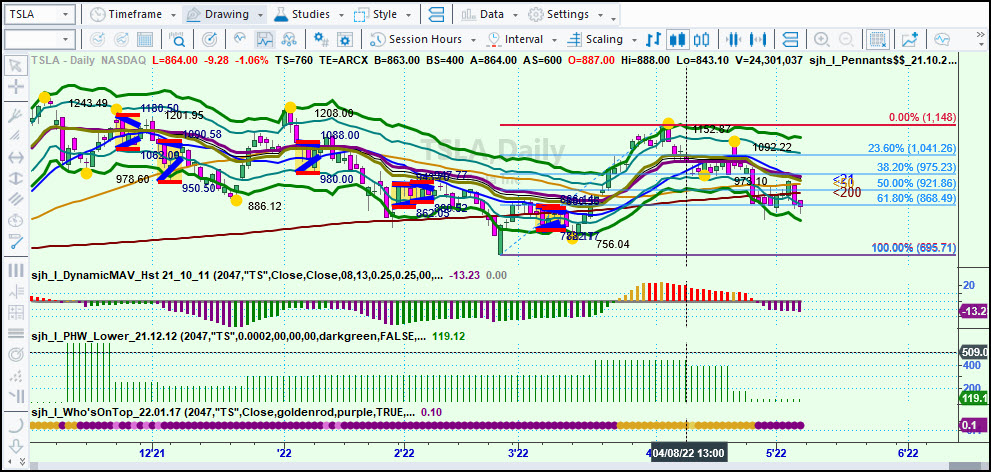
Task: Click the increase bar spacing icon
Action: coord(757,39)
